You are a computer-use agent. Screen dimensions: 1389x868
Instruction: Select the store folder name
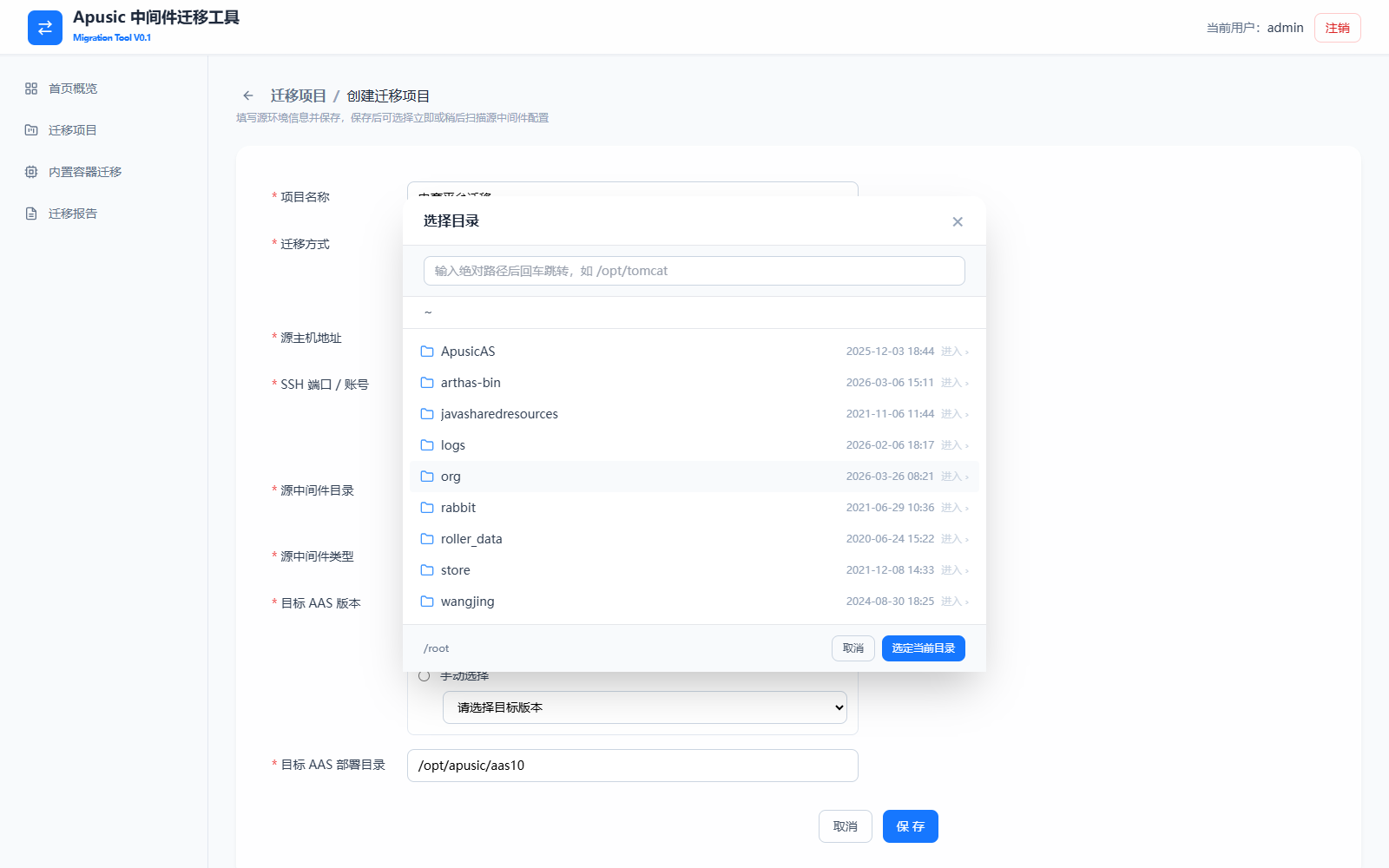(x=456, y=570)
